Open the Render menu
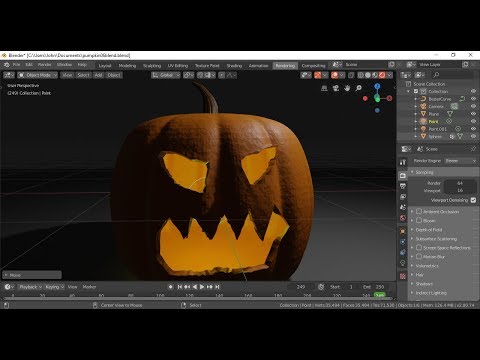 click(x=44, y=65)
